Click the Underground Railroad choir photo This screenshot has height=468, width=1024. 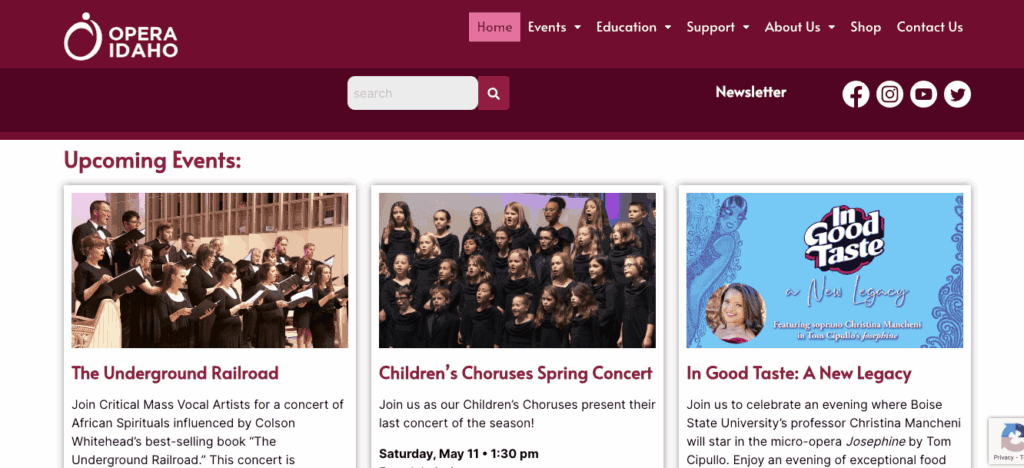pos(210,270)
